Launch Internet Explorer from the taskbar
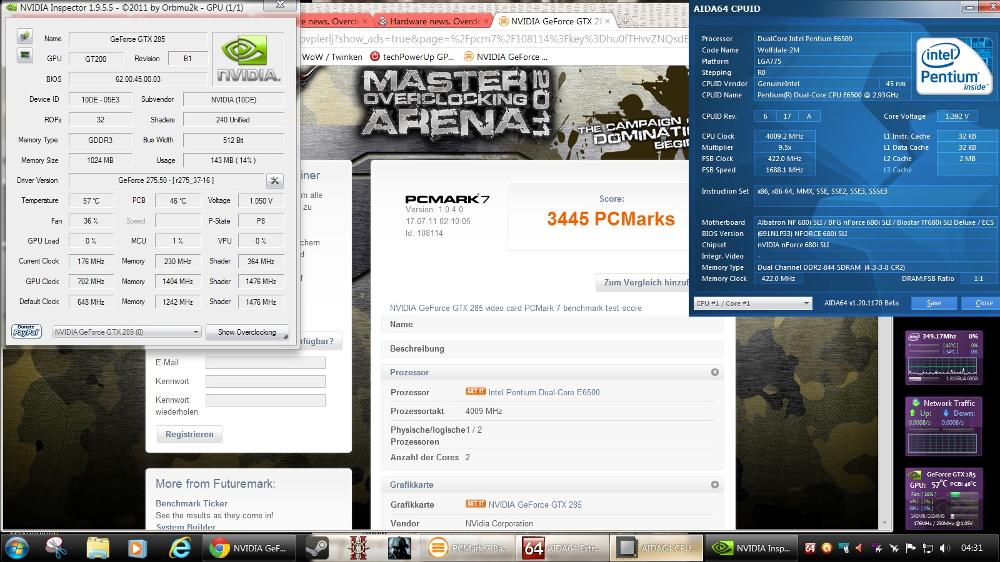 click(x=180, y=548)
